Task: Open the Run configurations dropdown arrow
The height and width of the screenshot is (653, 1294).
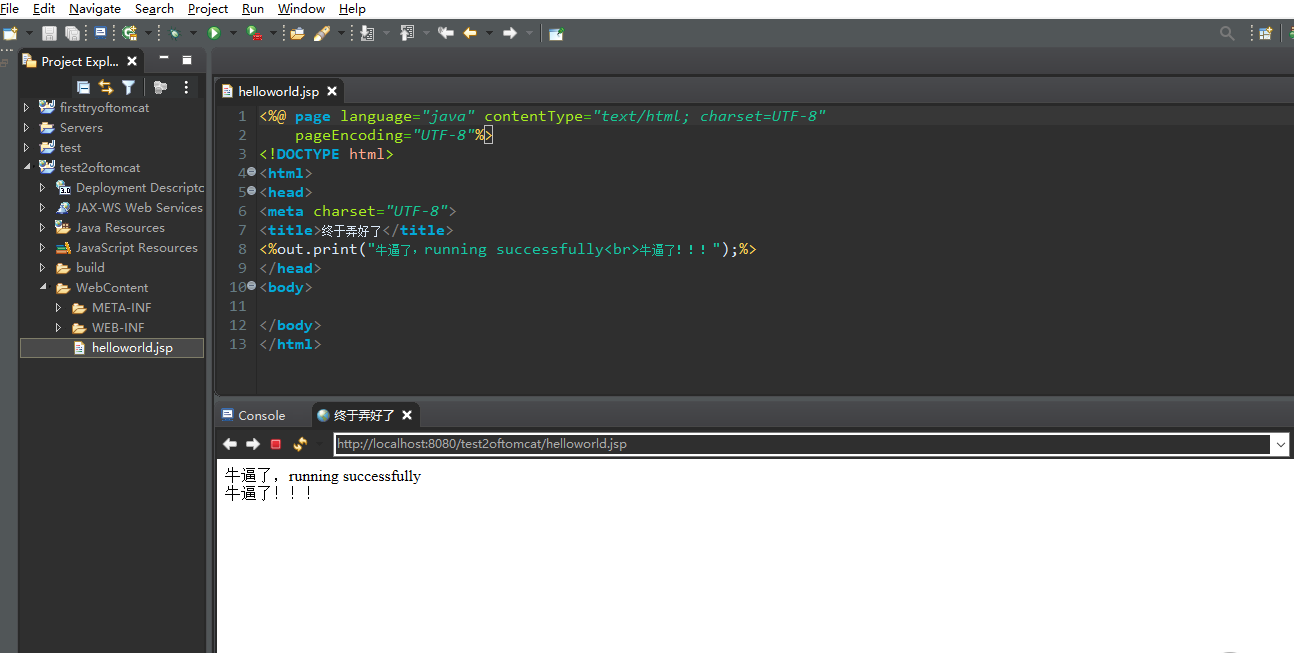Action: tap(233, 32)
